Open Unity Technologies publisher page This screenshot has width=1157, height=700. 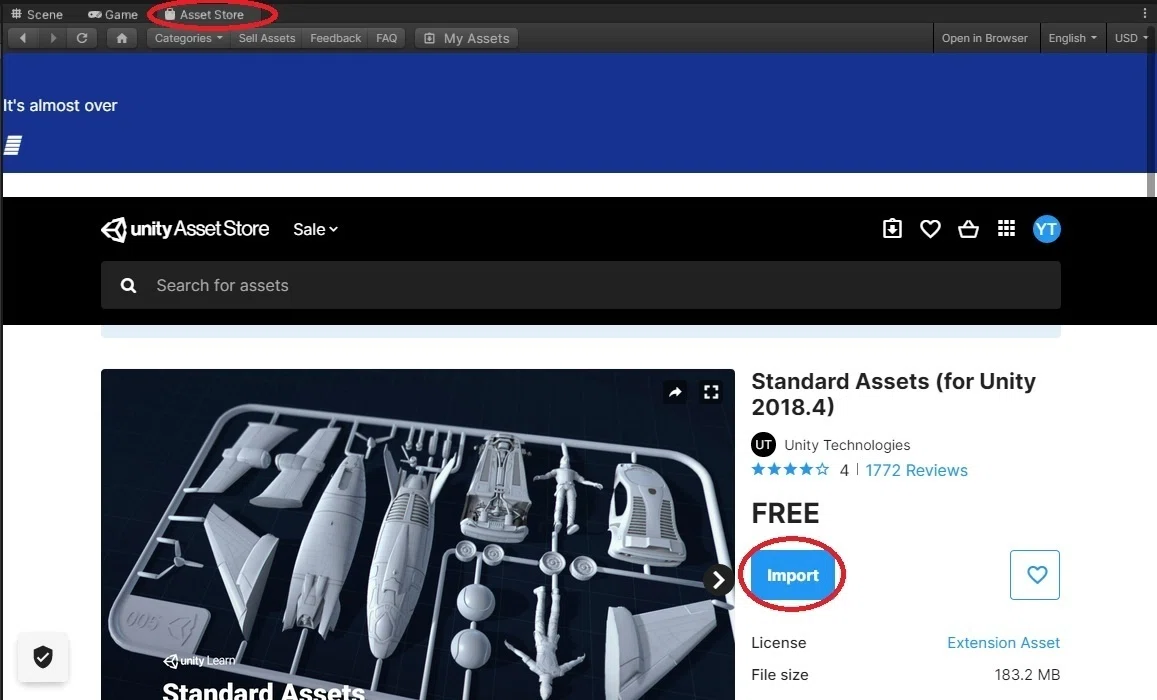(x=847, y=445)
